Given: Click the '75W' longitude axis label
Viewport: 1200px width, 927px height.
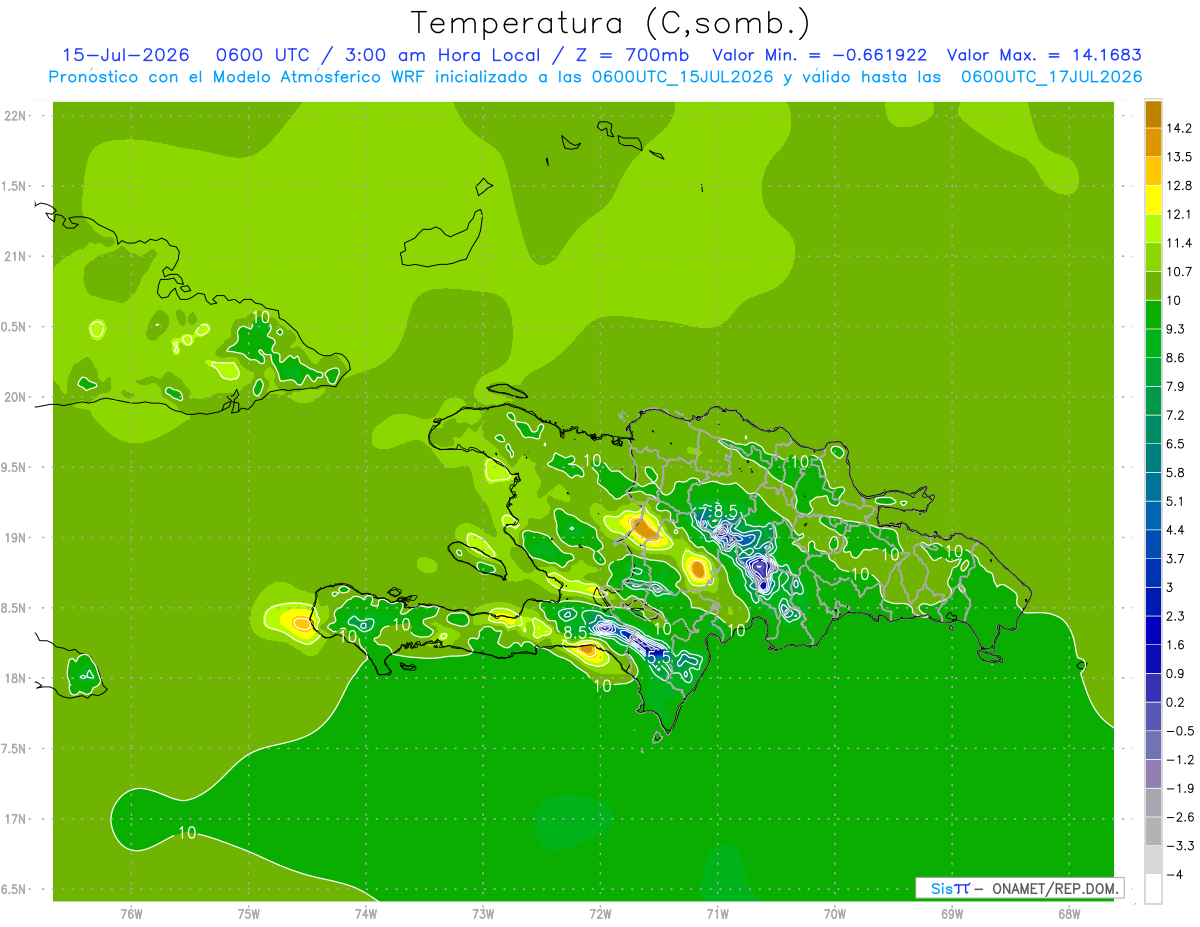Looking at the screenshot, I should tap(249, 914).
